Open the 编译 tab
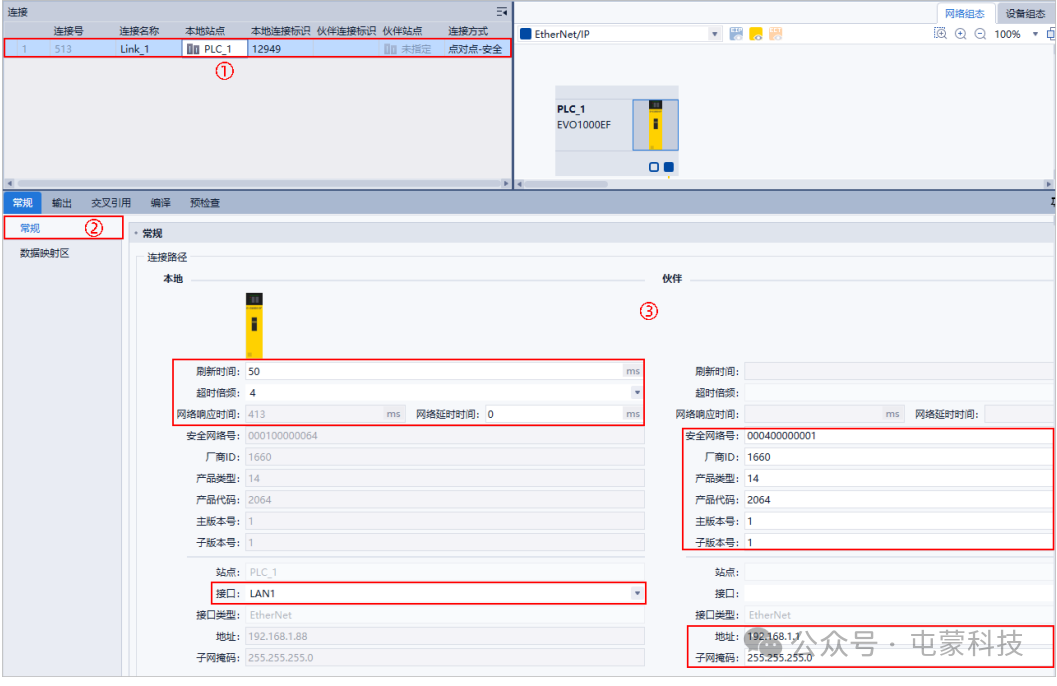 click(x=160, y=203)
